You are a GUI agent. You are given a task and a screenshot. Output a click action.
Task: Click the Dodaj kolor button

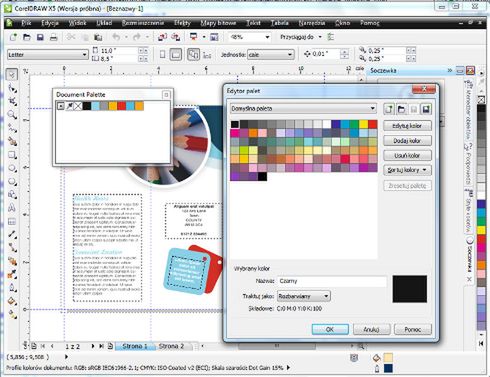[407, 141]
